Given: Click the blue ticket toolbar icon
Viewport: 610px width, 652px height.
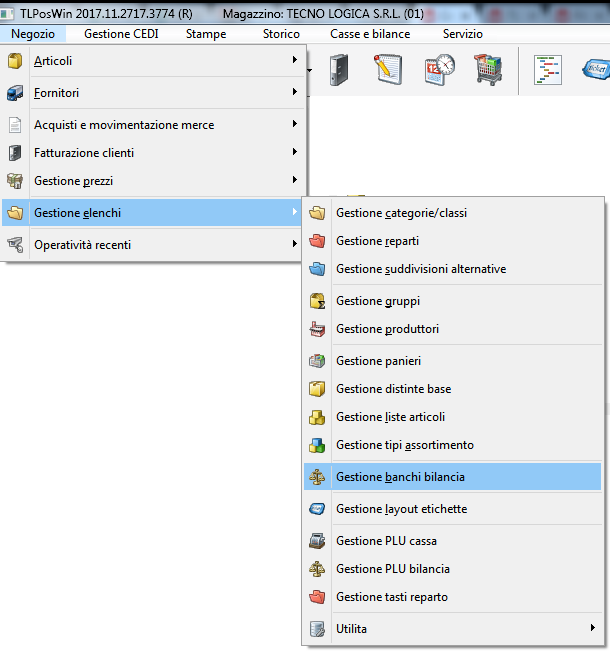Looking at the screenshot, I should [x=596, y=70].
